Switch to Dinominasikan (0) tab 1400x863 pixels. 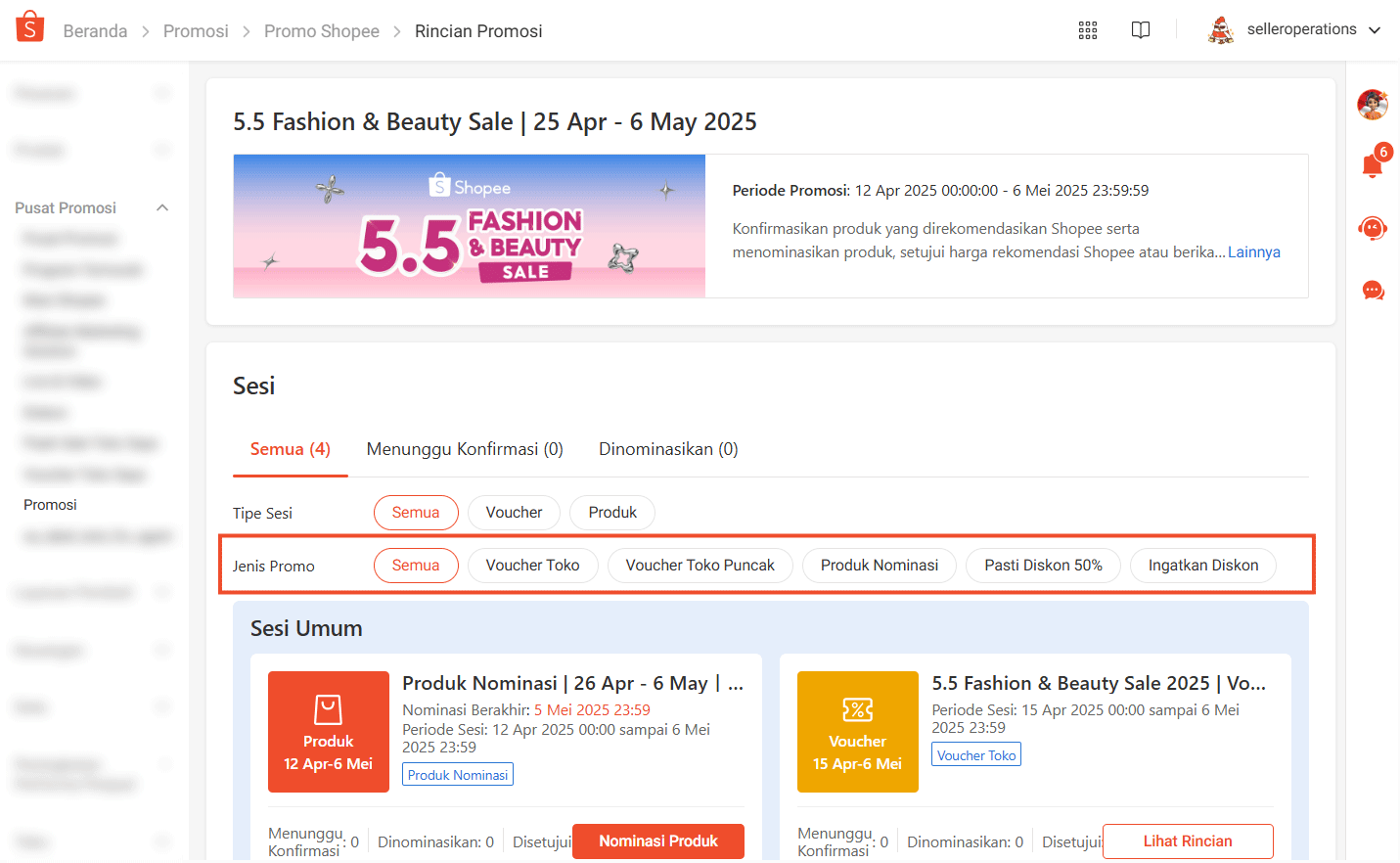tap(668, 449)
